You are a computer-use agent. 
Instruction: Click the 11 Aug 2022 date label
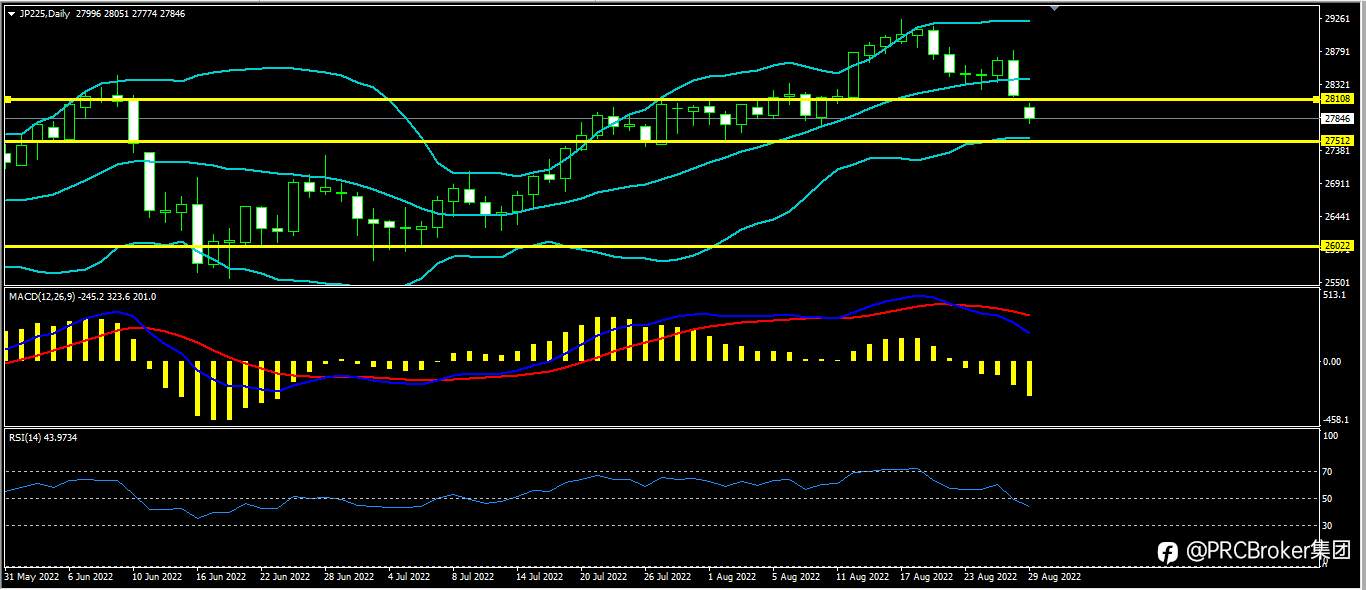coord(862,577)
